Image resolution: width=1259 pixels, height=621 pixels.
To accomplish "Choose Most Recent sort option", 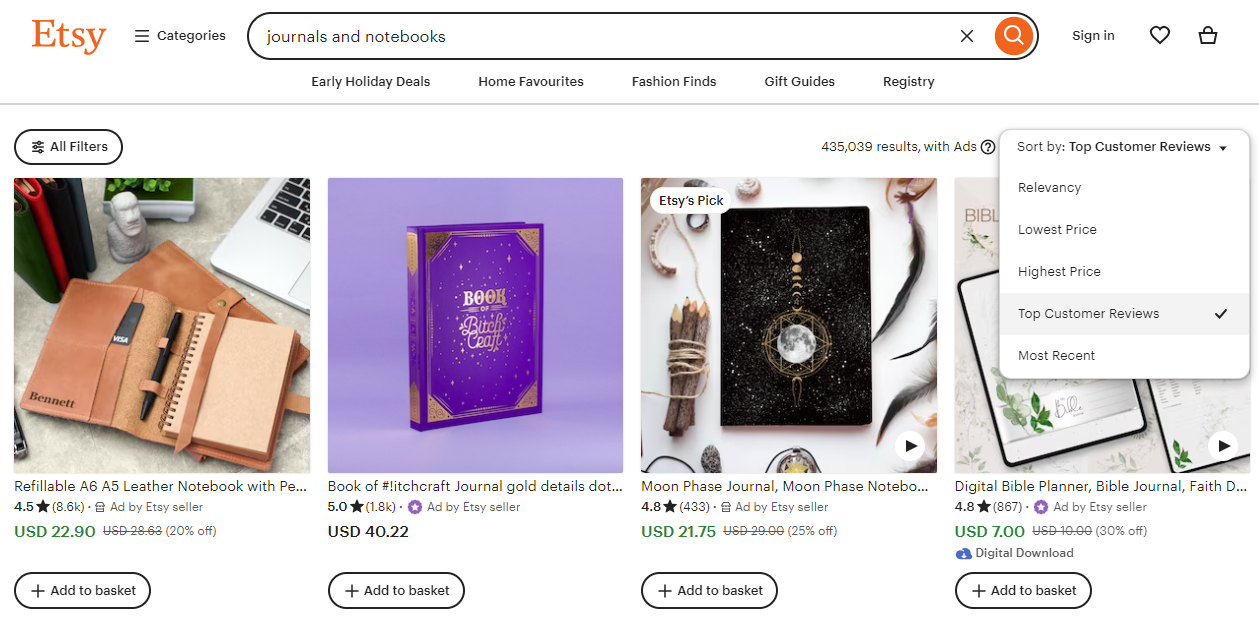I will coord(1056,356).
